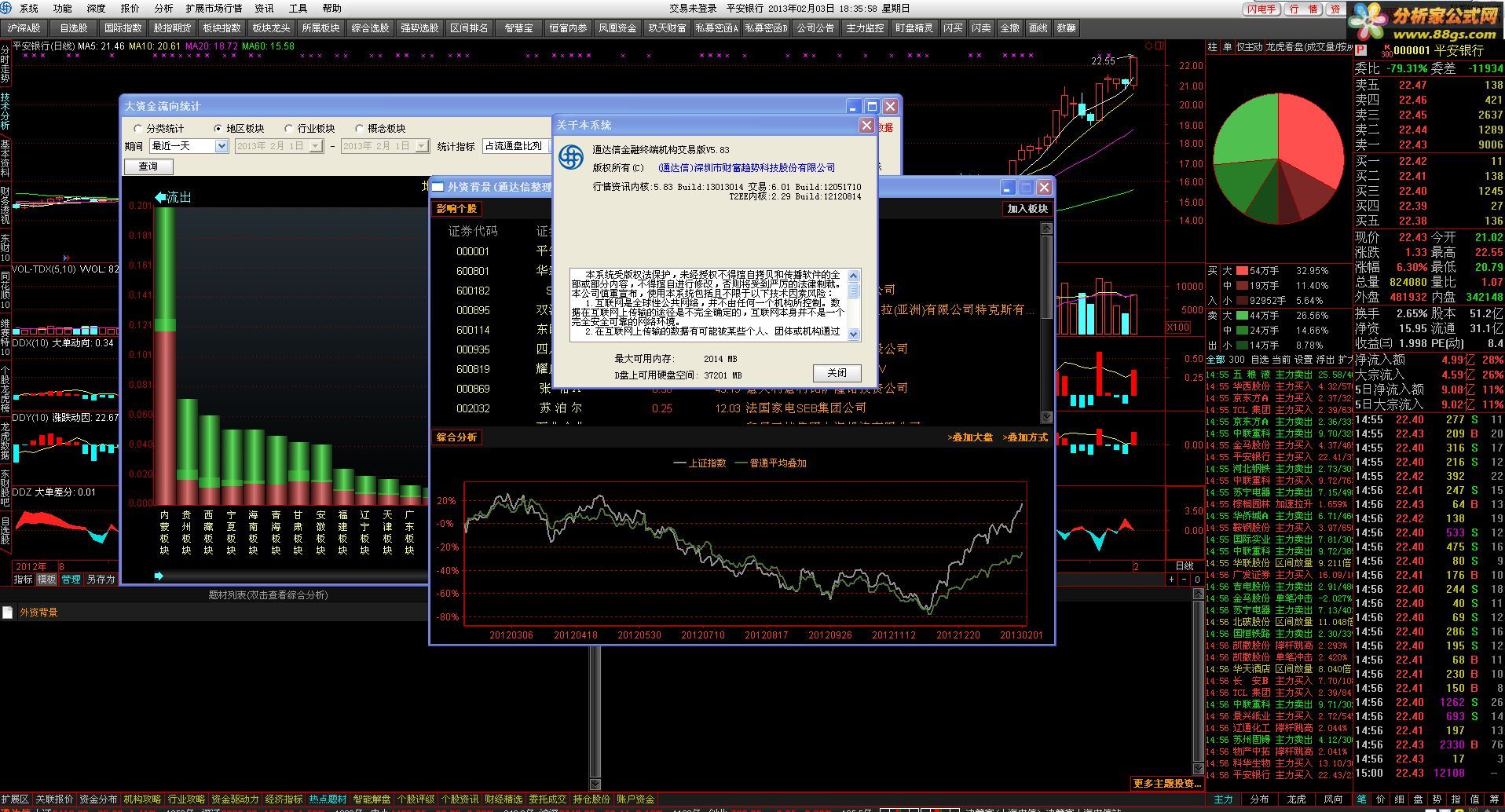Click the document icon beside 外资背景 in the topic list
The width and height of the screenshot is (1505, 812).
click(8, 613)
